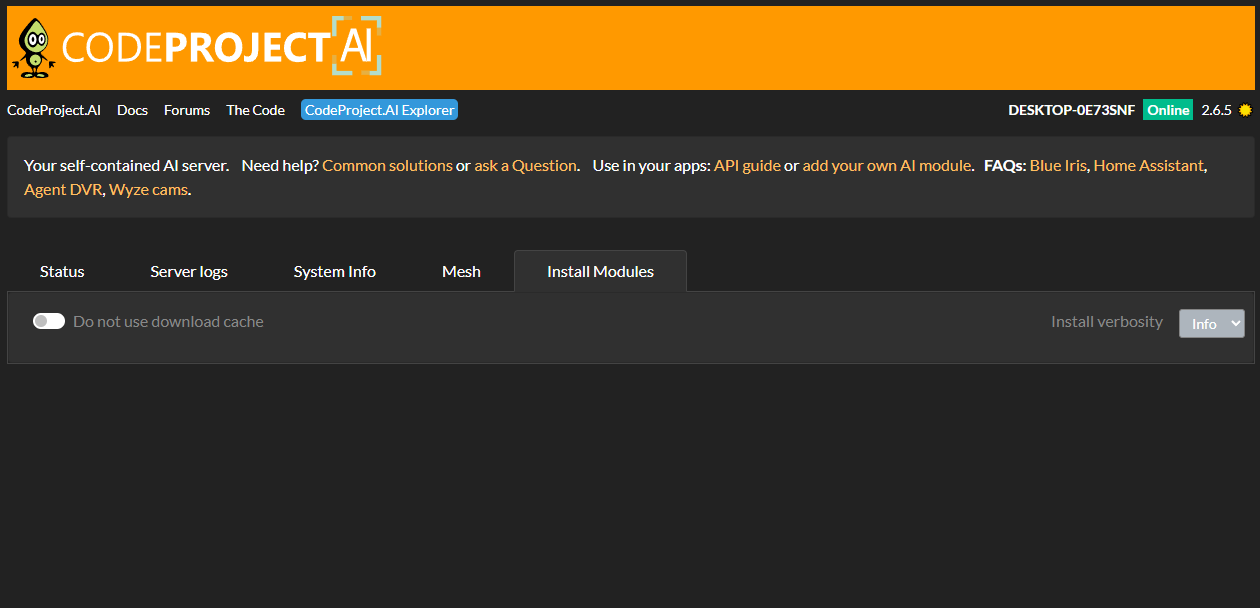Switch to the System Info tab
The height and width of the screenshot is (608, 1260).
click(335, 271)
